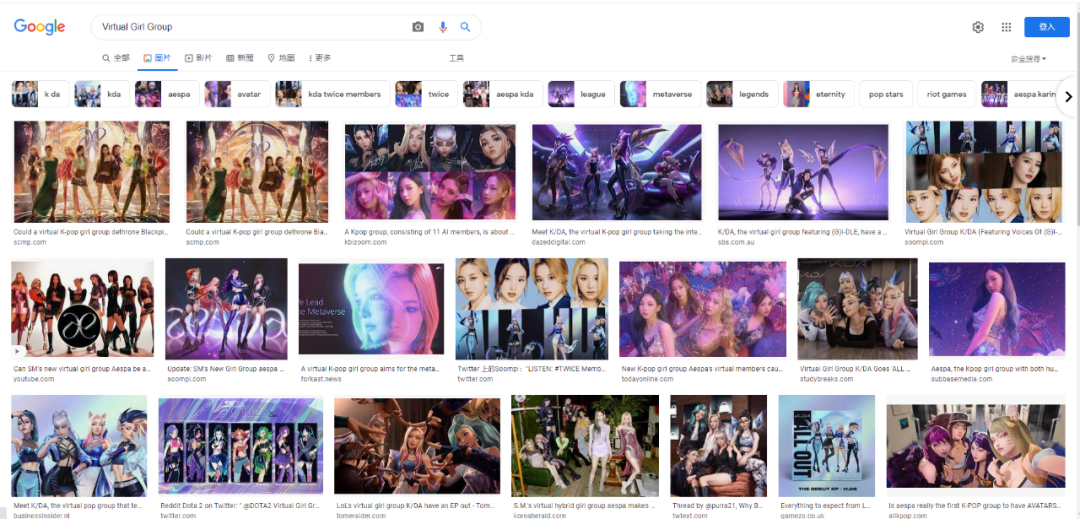Select the 'pop stars' chip
This screenshot has height=519, width=1080.
(886, 94)
